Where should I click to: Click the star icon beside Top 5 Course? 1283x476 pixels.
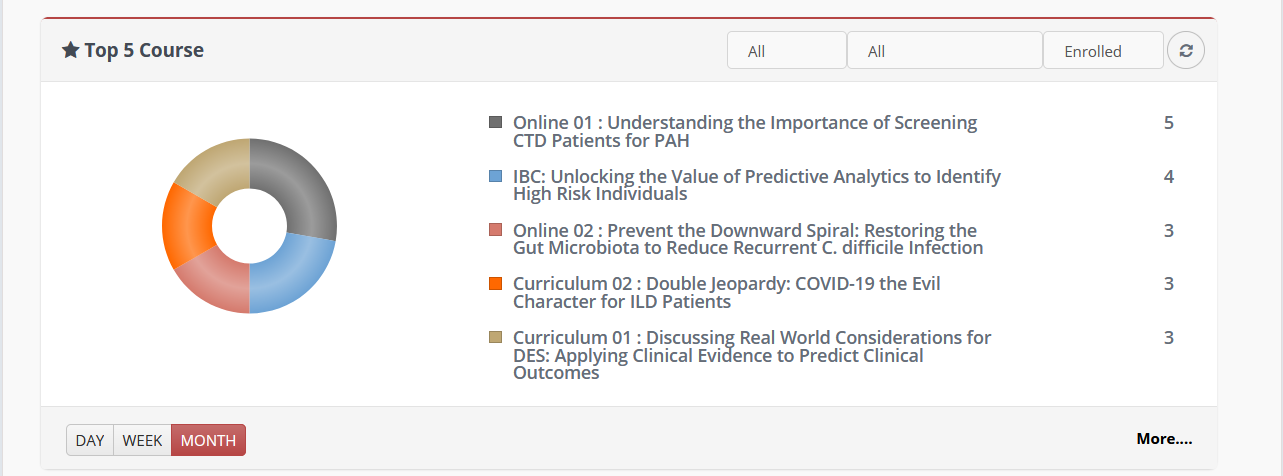(70, 50)
